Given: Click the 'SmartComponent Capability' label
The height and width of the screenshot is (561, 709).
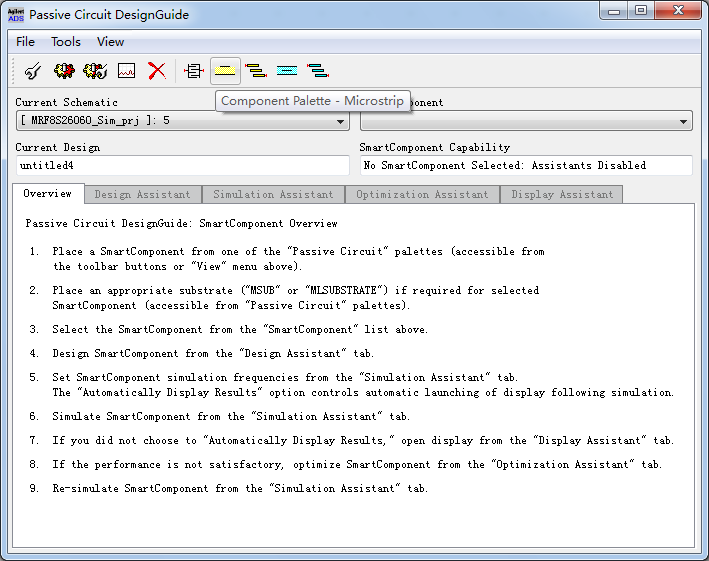Looking at the screenshot, I should click(x=435, y=147).
